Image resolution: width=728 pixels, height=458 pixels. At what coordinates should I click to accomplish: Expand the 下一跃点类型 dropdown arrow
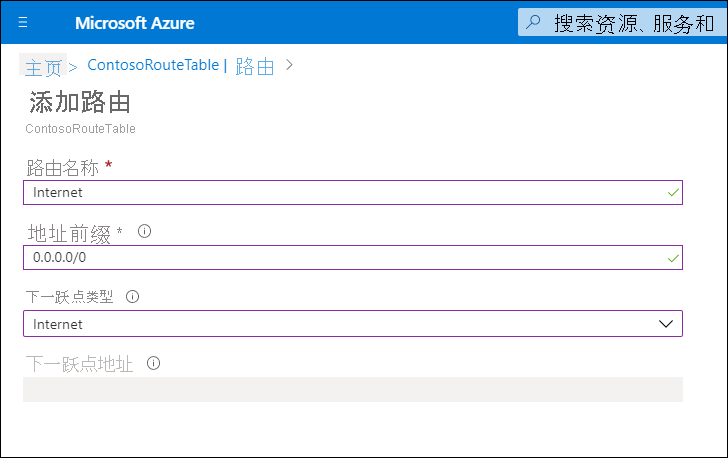(666, 324)
